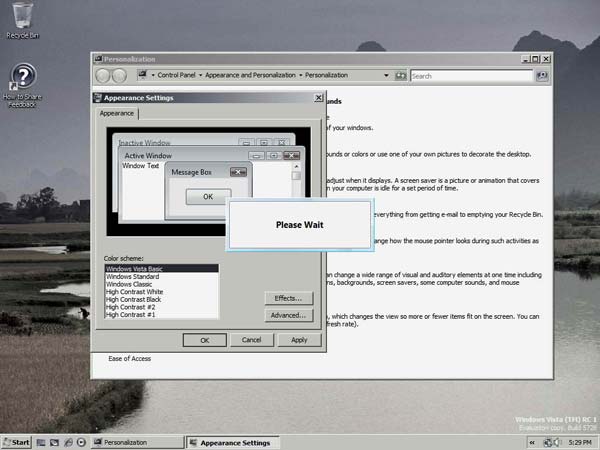600x450 pixels.
Task: Click the Start button on taskbar
Action: [x=16, y=441]
